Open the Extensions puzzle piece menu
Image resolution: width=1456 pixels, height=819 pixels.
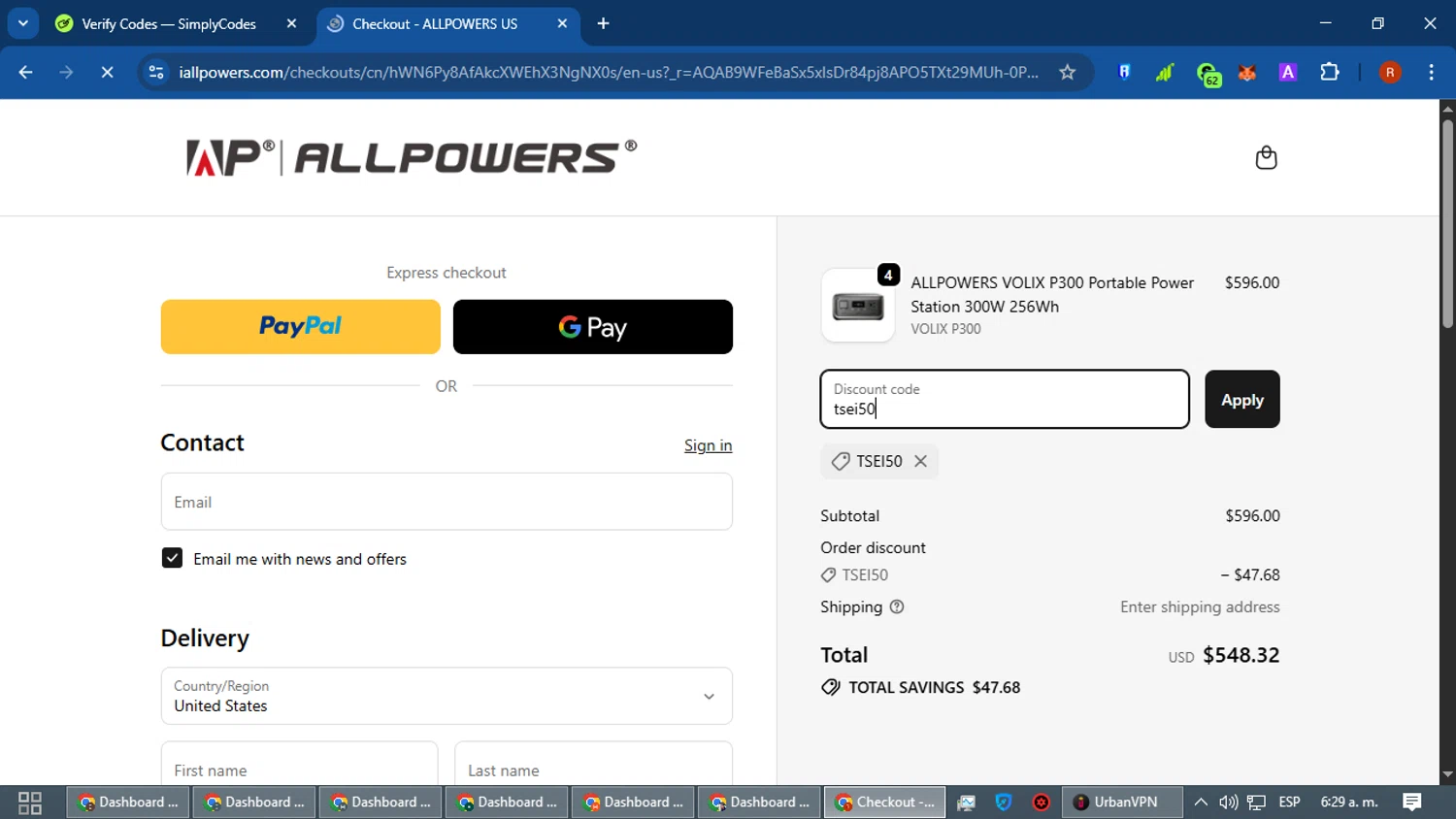coord(1330,72)
